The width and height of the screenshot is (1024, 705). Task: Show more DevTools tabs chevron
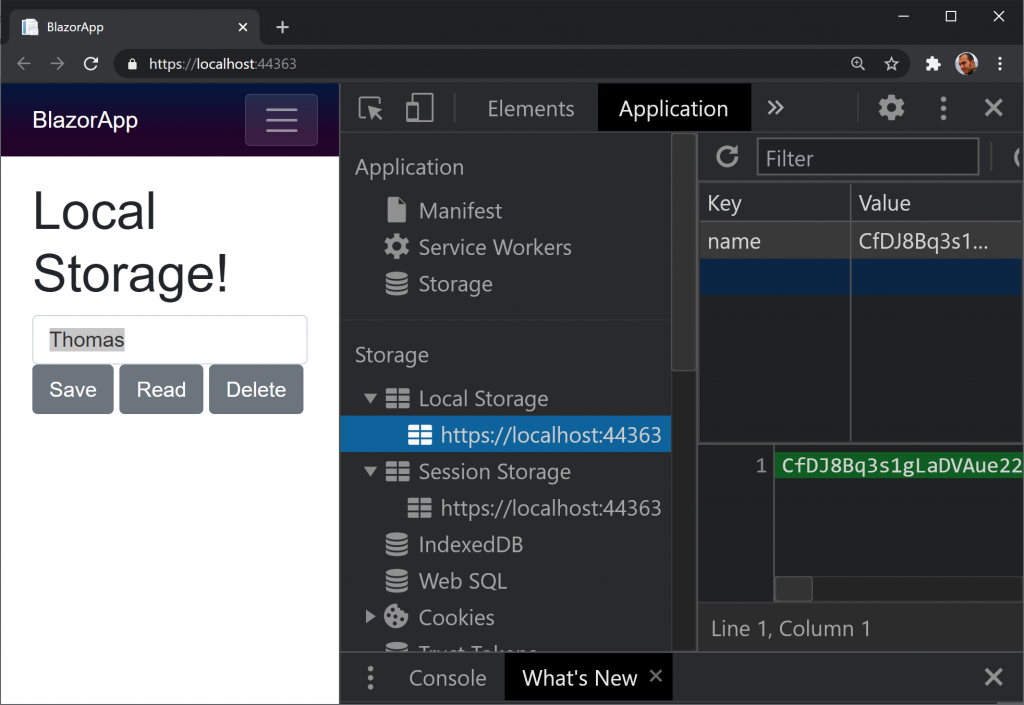775,108
